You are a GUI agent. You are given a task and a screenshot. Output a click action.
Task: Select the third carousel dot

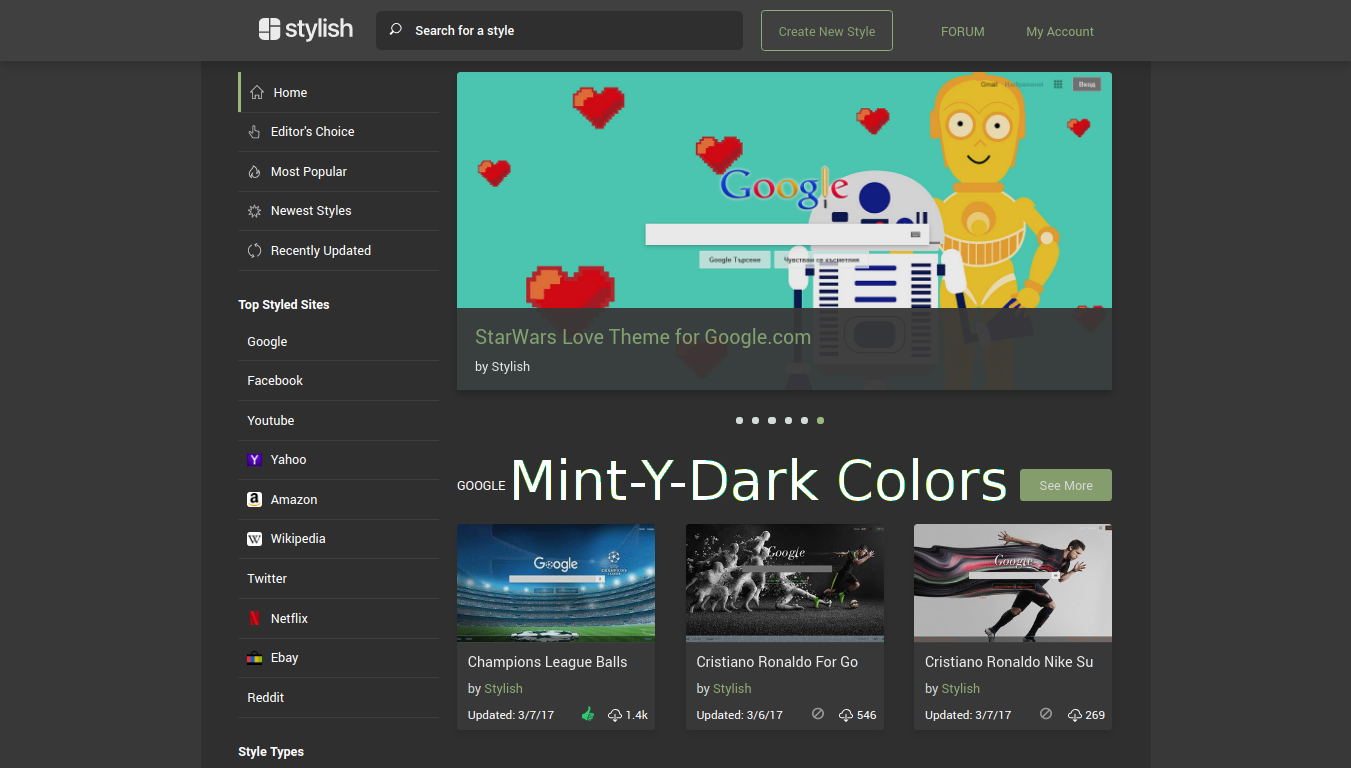pos(772,421)
